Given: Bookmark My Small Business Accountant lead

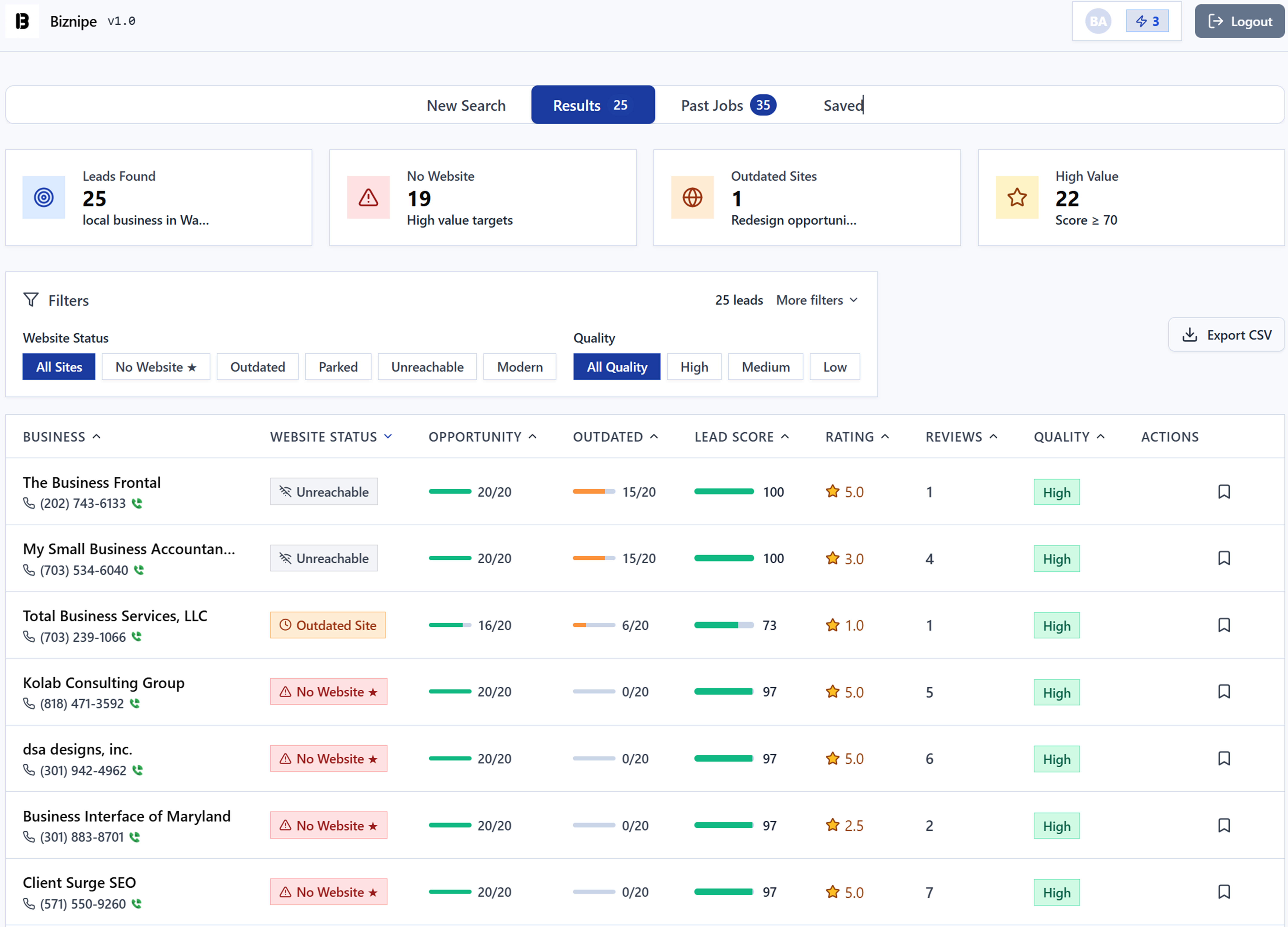Looking at the screenshot, I should [1224, 558].
